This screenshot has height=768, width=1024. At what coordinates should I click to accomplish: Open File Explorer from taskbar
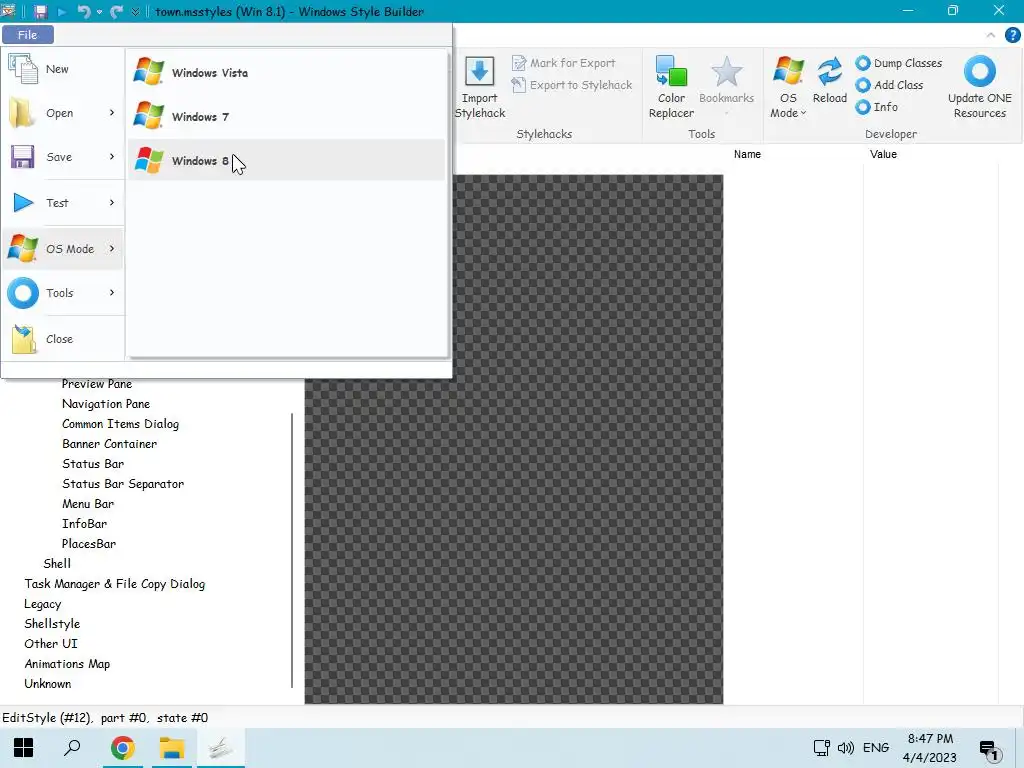pos(172,748)
